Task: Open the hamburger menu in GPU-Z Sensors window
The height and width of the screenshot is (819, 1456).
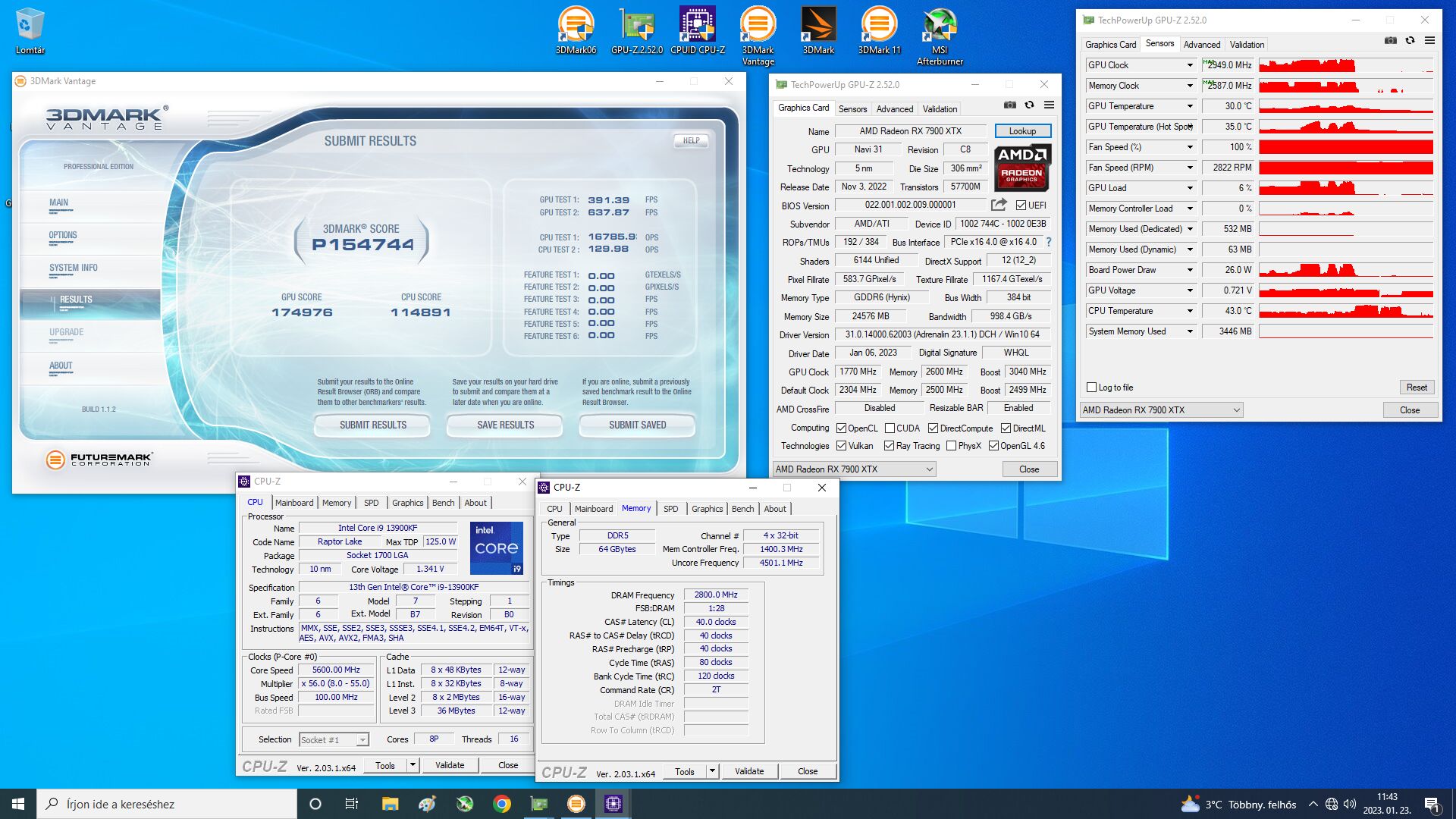Action: pos(1429,41)
